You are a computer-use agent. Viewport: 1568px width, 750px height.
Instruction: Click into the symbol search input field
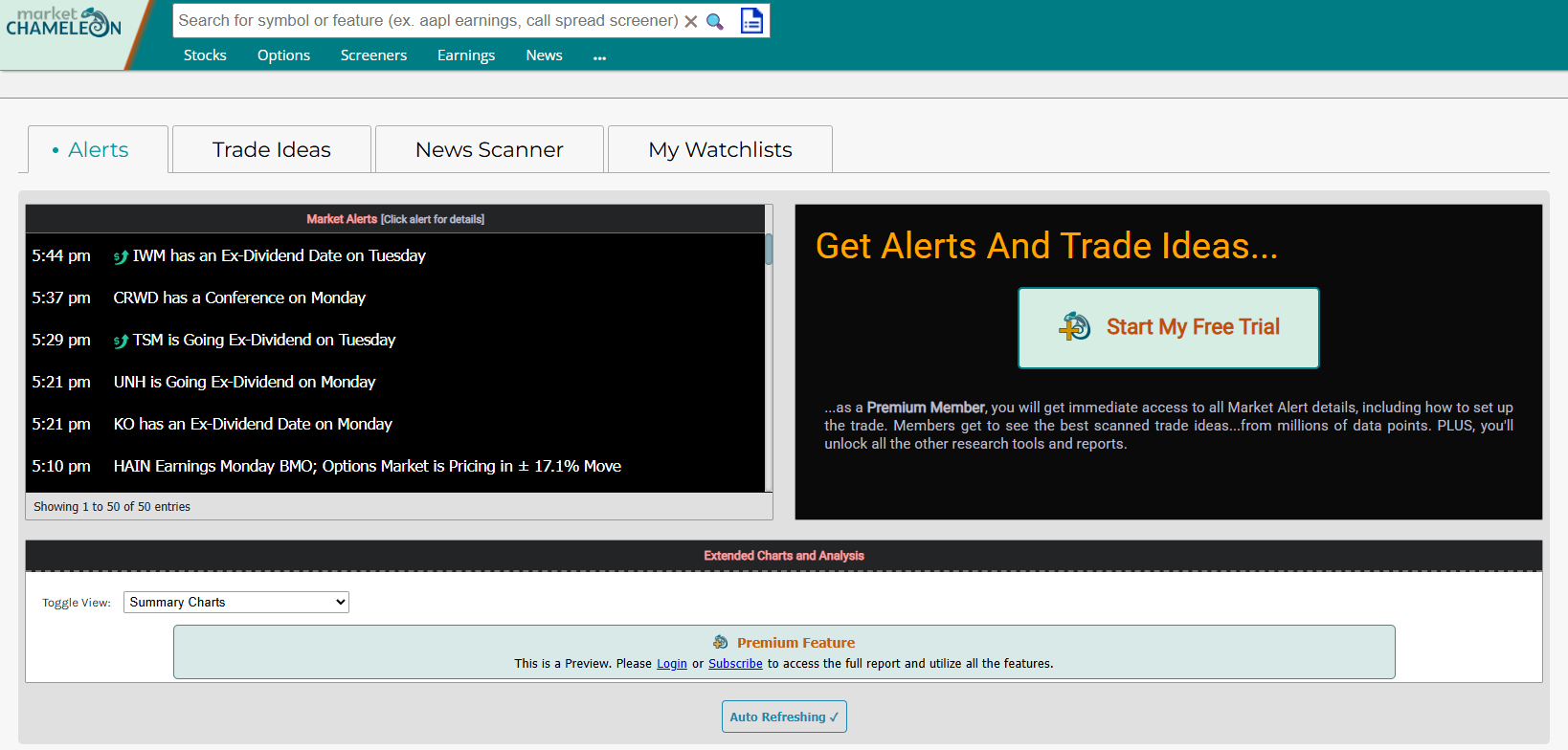(x=427, y=21)
